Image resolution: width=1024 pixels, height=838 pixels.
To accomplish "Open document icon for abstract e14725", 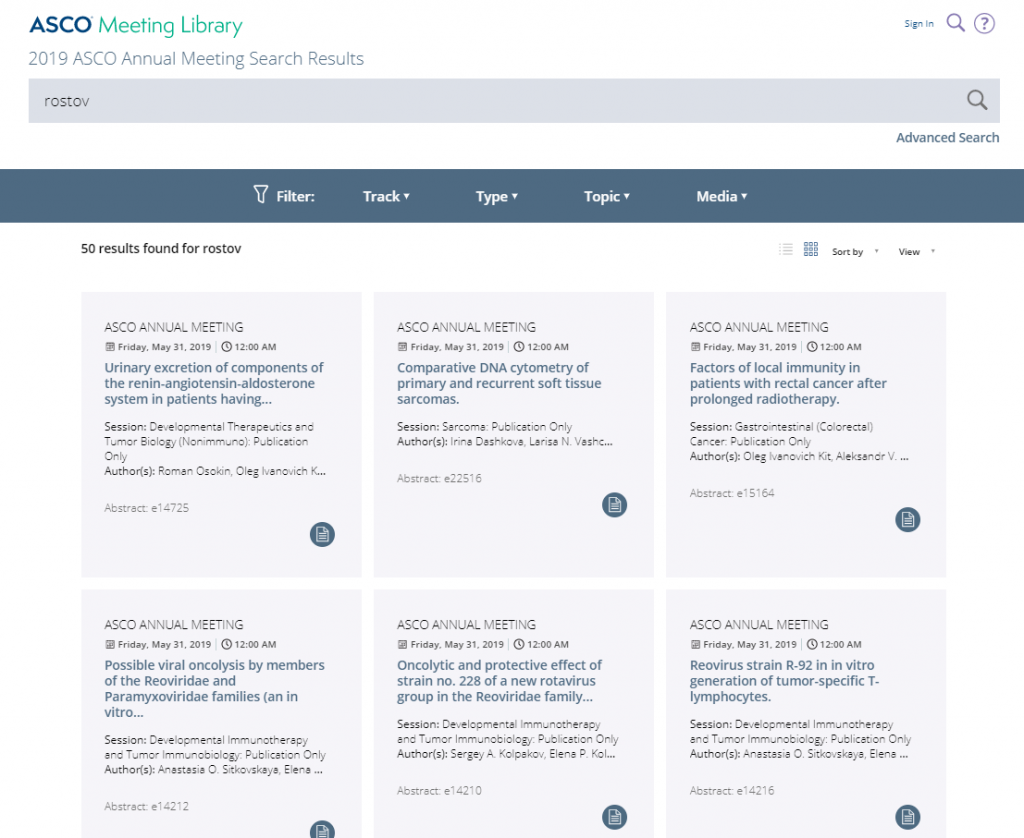I will coord(322,534).
